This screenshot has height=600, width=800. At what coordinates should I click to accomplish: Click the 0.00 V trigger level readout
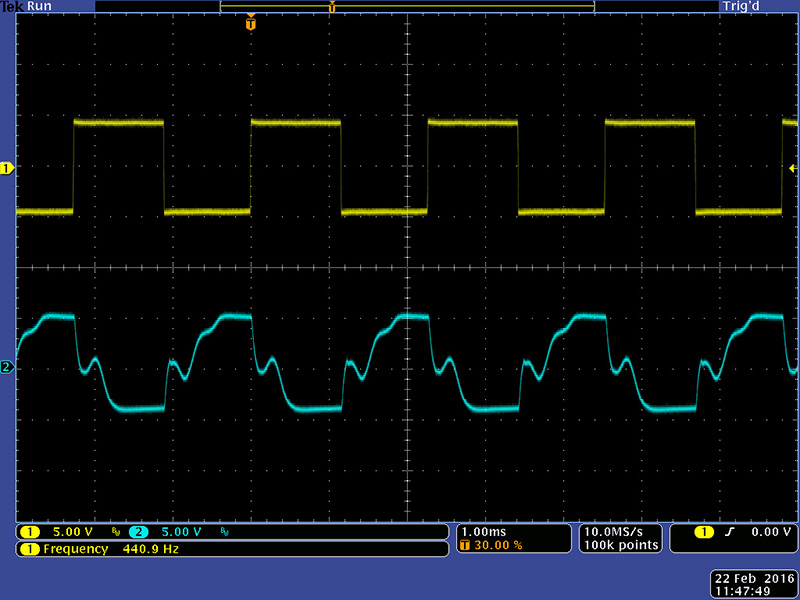click(x=768, y=532)
